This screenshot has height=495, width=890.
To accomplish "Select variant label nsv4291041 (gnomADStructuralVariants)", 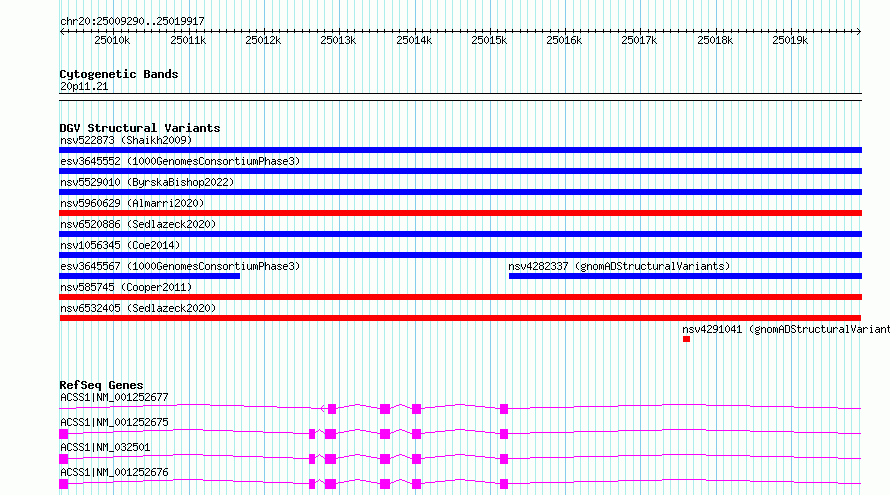I will [786, 329].
